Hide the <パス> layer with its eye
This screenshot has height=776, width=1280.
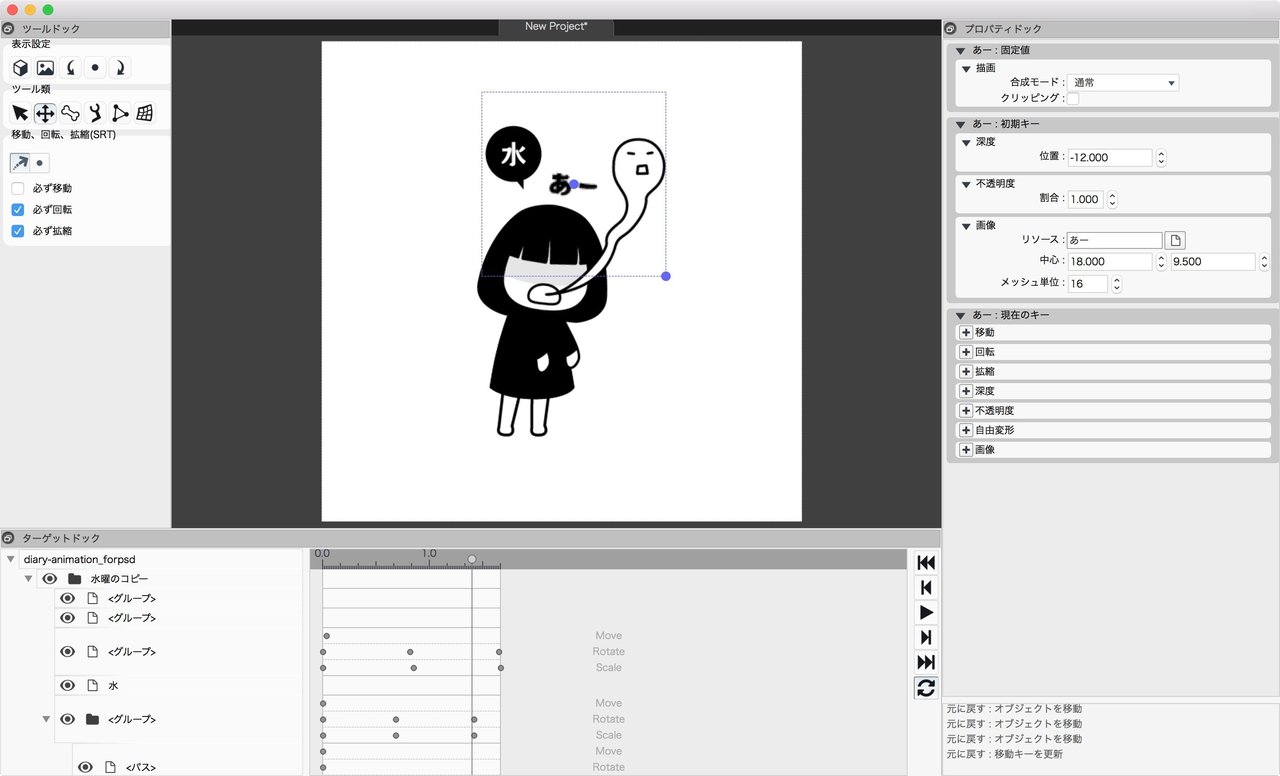86,767
